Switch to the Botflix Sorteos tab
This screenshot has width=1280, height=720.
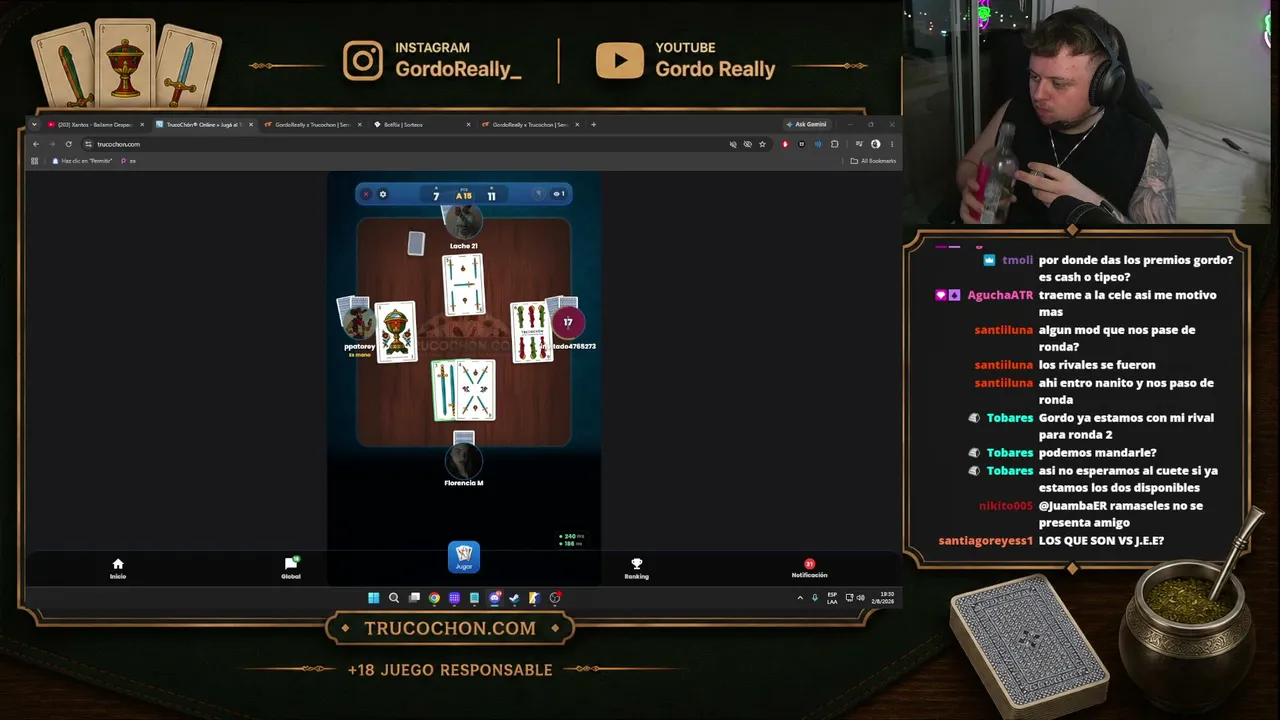pos(422,125)
